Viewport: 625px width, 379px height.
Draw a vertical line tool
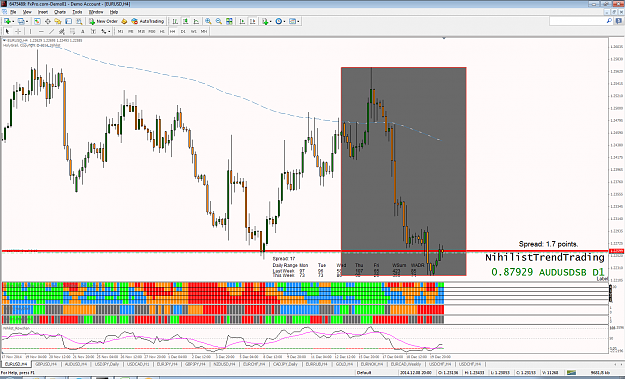[30, 31]
